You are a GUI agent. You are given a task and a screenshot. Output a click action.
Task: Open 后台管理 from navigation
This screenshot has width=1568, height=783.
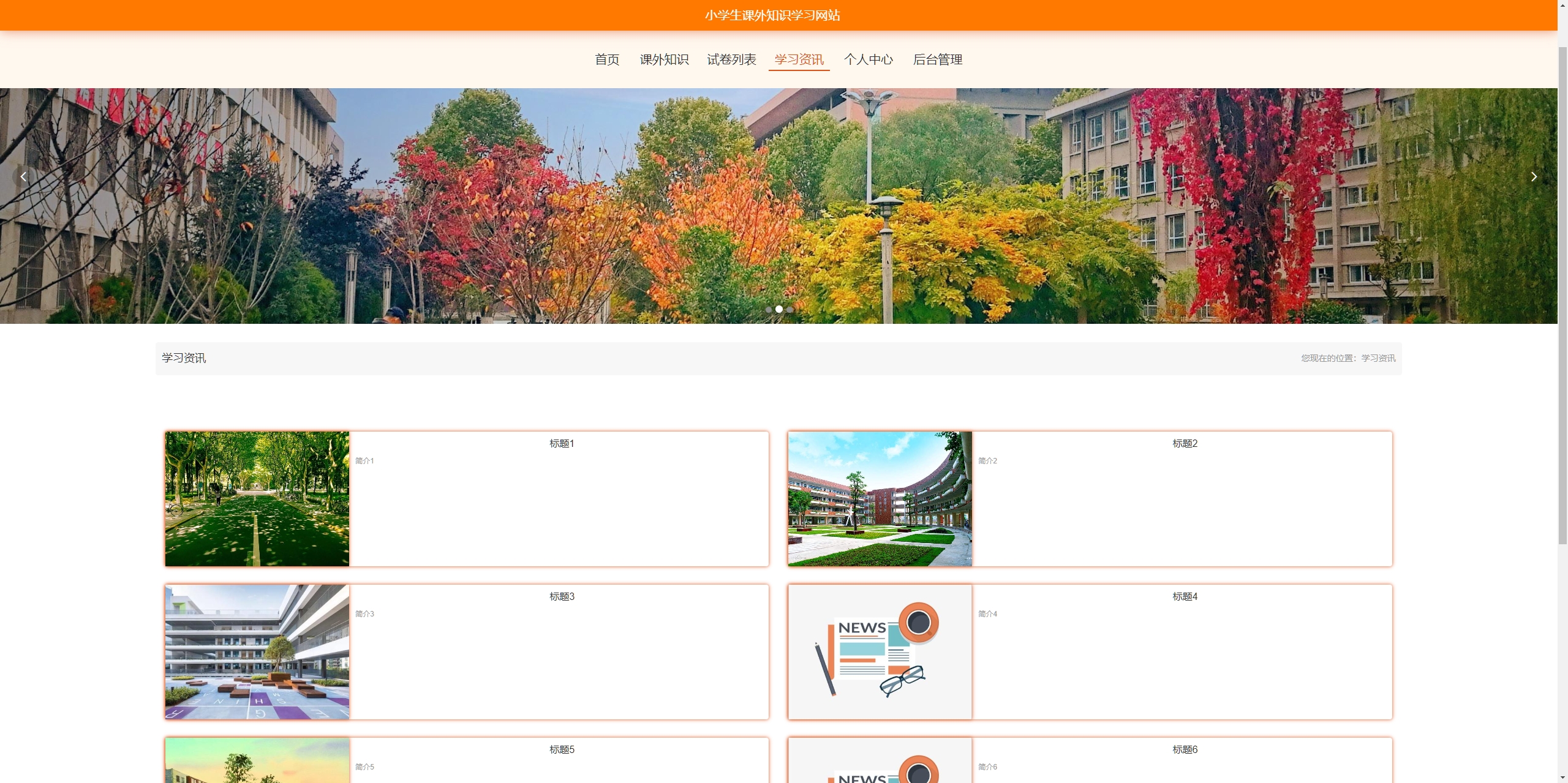(937, 59)
